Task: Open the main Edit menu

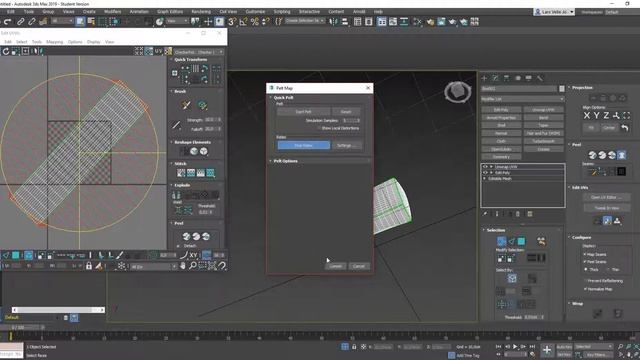Action: click(x=11, y=12)
